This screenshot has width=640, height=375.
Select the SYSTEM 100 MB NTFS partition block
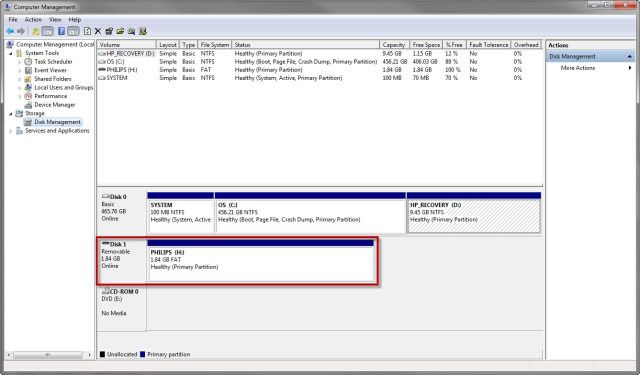click(180, 213)
